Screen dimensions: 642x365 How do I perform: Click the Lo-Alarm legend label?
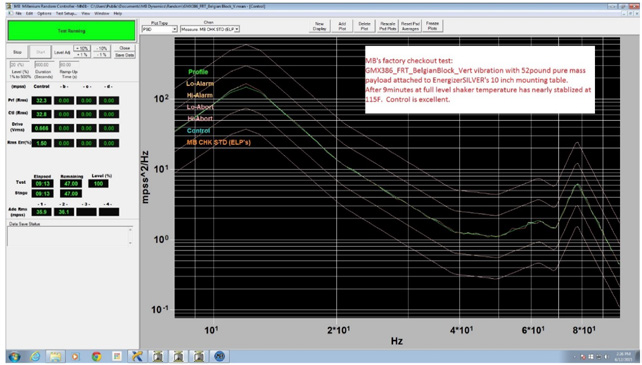pos(200,84)
